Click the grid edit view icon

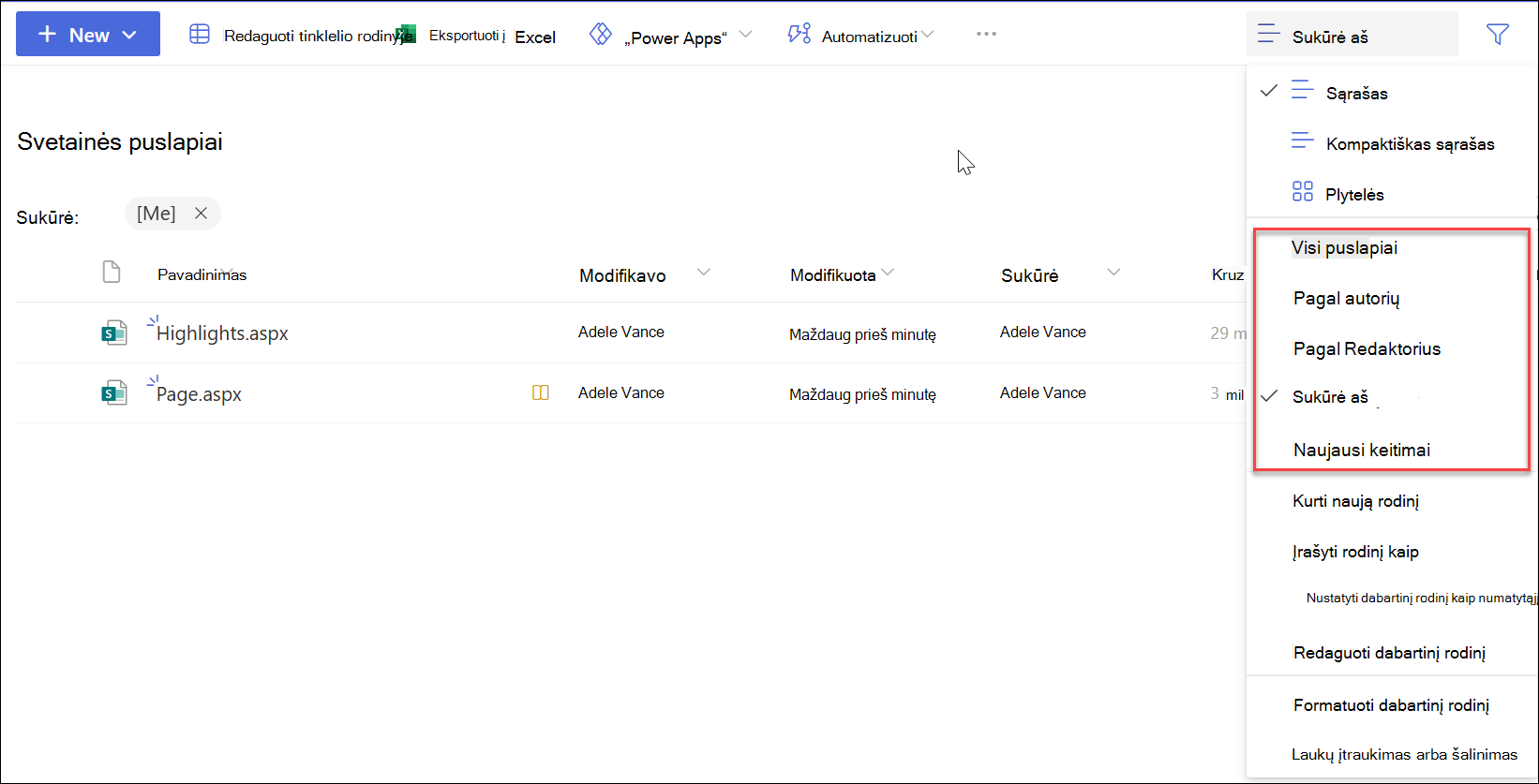pos(200,35)
